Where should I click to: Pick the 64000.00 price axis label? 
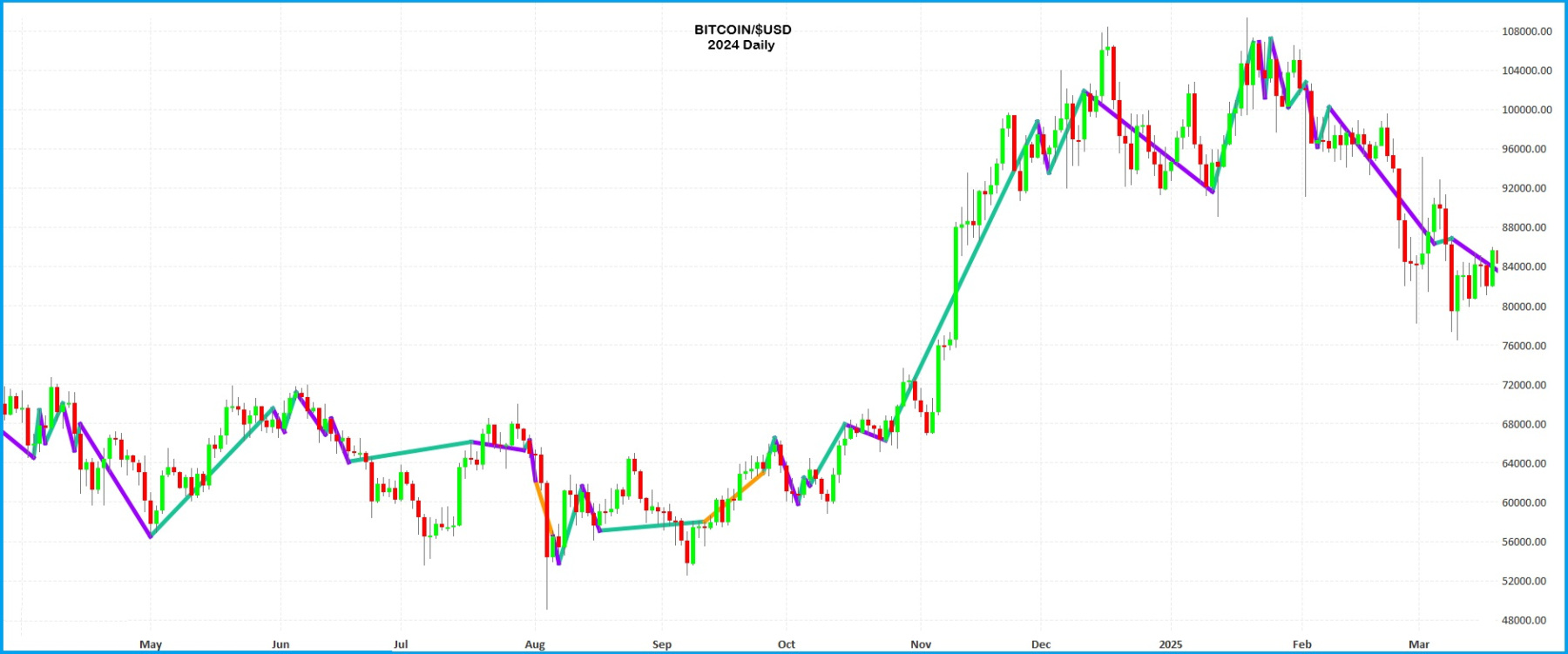click(1526, 463)
